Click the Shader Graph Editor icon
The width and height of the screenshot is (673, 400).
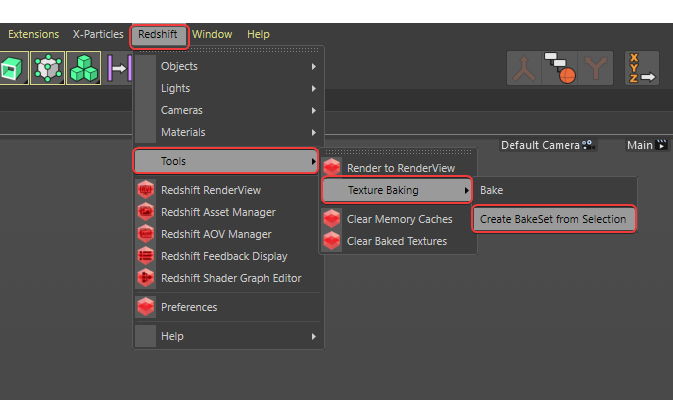(x=146, y=278)
